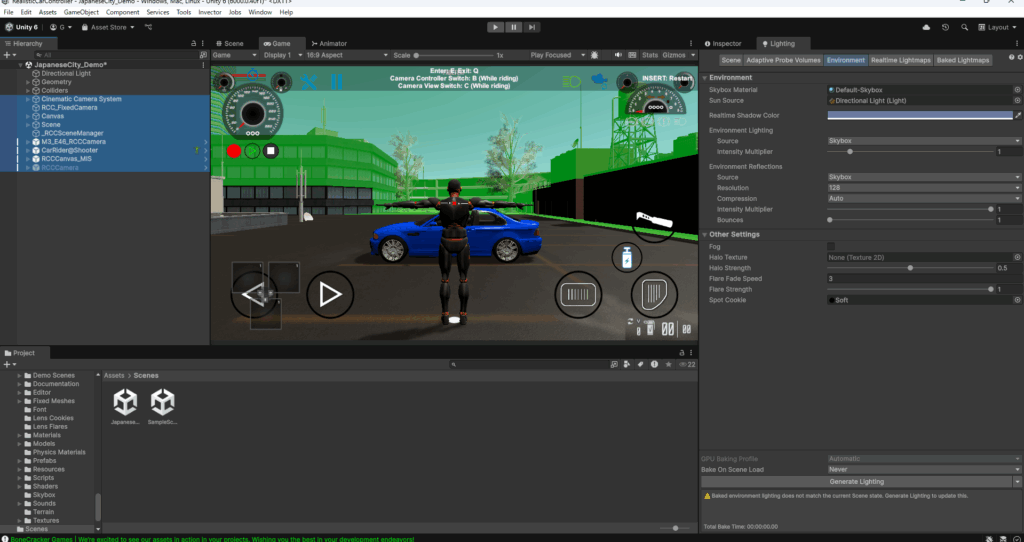Click the Project favorites star filter icon

click(668, 364)
